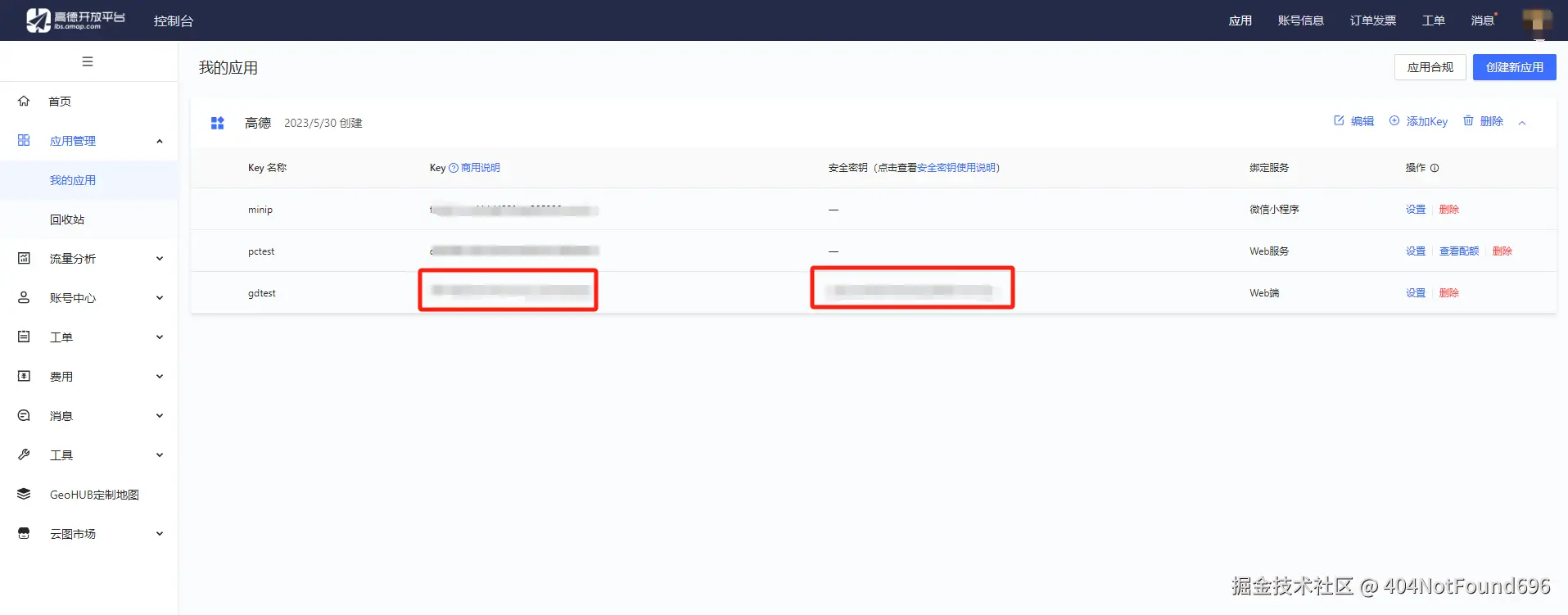
Task: Open 工单 in the top navigation
Action: [1434, 20]
